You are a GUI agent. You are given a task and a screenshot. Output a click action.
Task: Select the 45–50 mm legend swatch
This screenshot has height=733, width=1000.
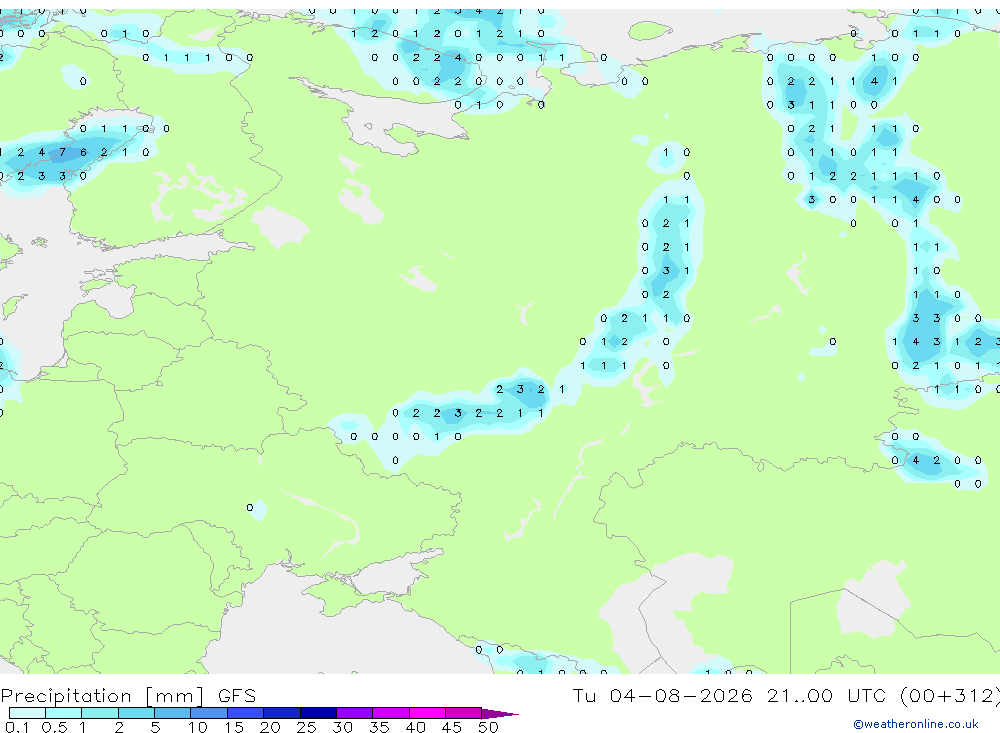[463, 713]
